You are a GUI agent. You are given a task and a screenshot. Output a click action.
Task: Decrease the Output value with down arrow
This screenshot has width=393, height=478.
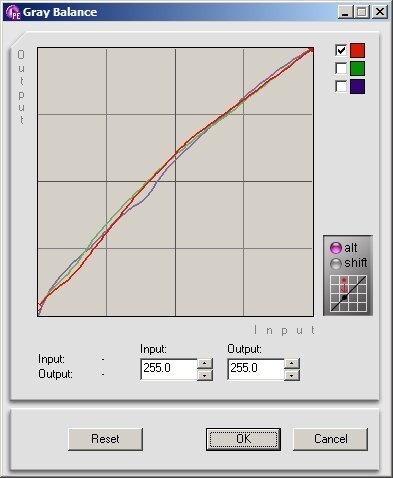(292, 375)
